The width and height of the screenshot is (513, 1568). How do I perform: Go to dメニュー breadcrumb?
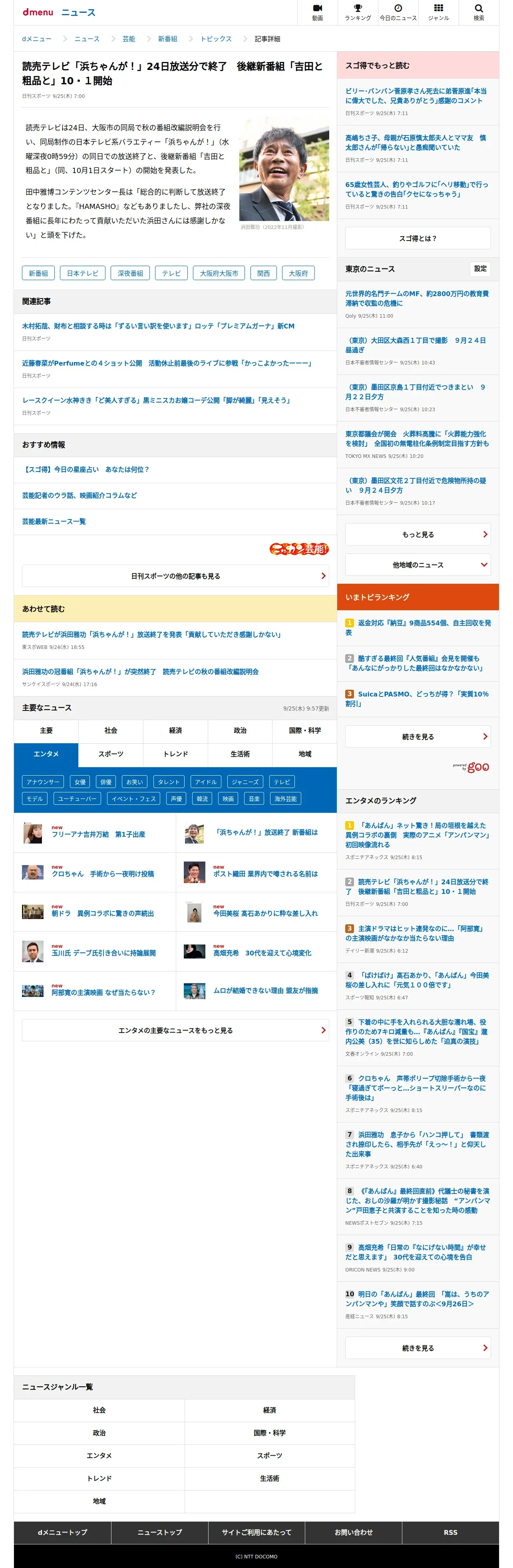tap(36, 39)
